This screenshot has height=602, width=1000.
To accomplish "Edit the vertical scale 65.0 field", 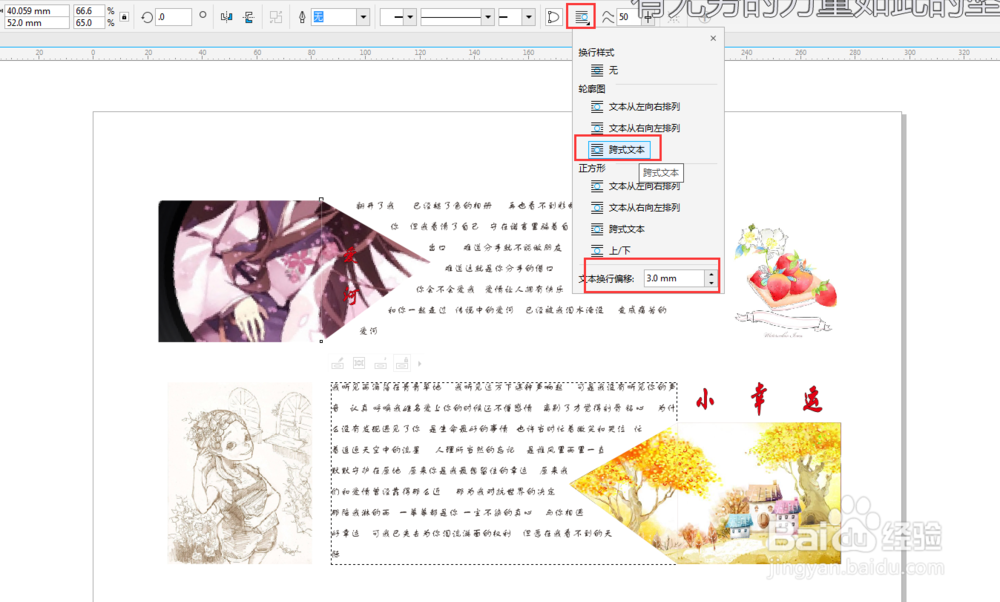I will 89,22.
